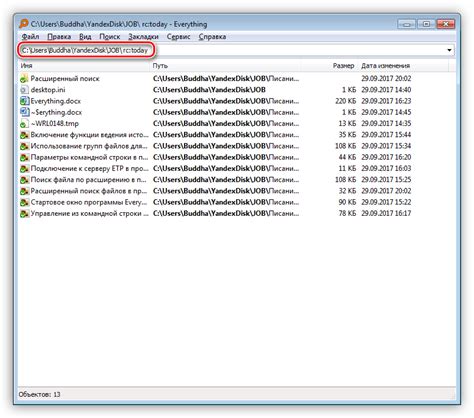The image size is (474, 418).
Task: Open the Сервис menu
Action: tap(178, 37)
